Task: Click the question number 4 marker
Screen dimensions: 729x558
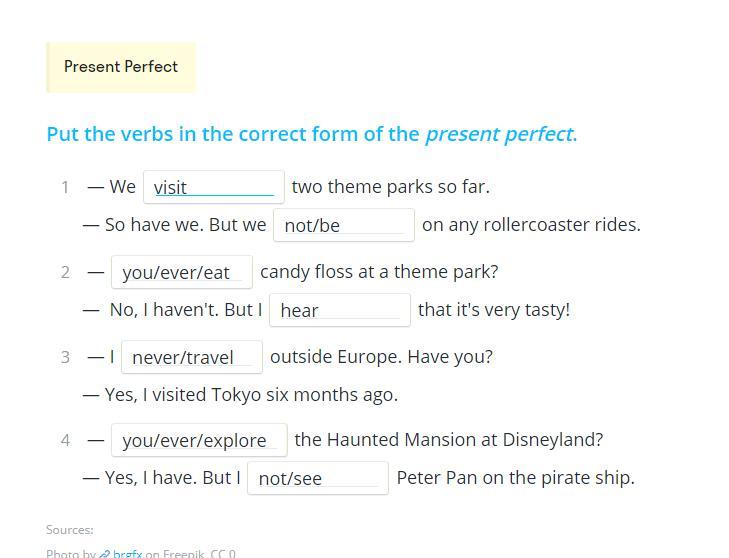Action: click(x=65, y=440)
